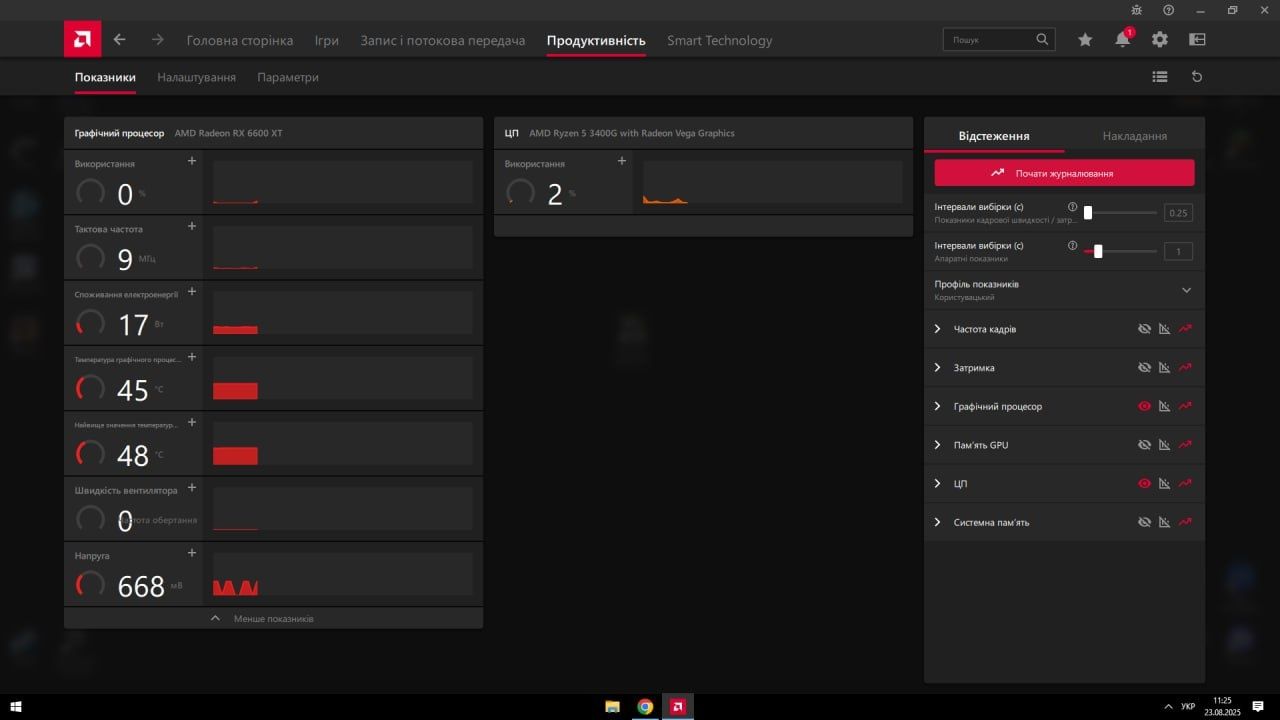Open the notifications bell

pos(1123,39)
